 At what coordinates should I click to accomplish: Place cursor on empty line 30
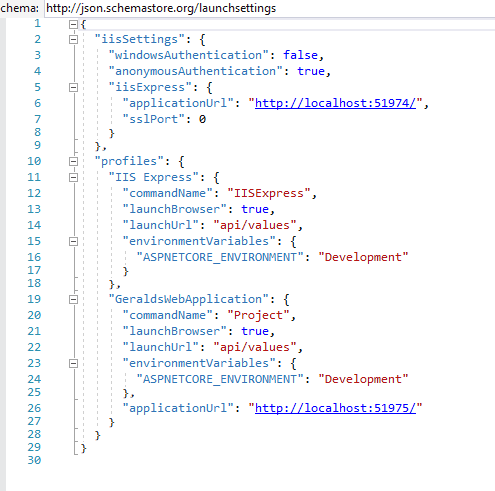(x=233, y=460)
